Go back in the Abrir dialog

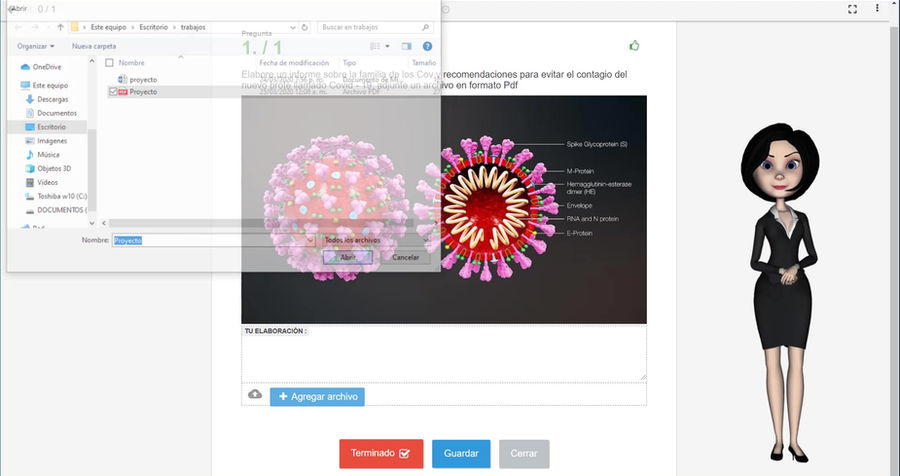pos(18,27)
